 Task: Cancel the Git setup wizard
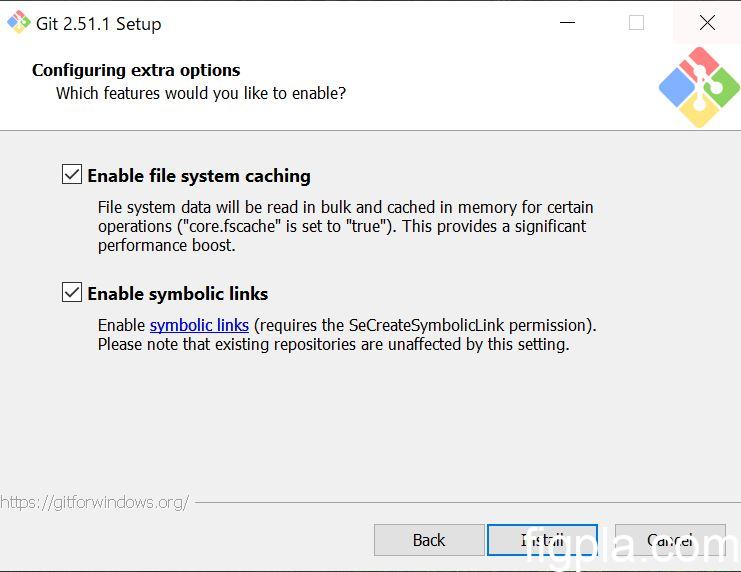point(670,540)
